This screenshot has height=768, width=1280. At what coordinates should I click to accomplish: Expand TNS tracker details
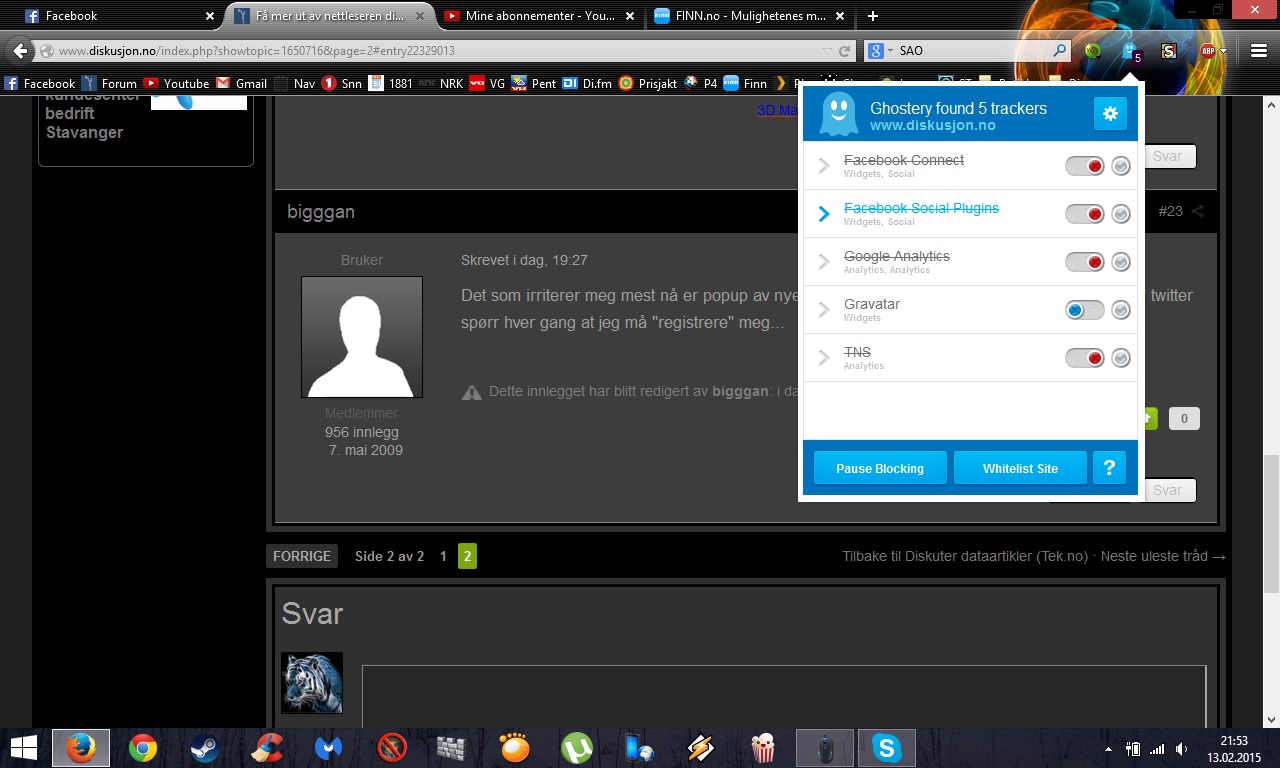[x=824, y=358]
